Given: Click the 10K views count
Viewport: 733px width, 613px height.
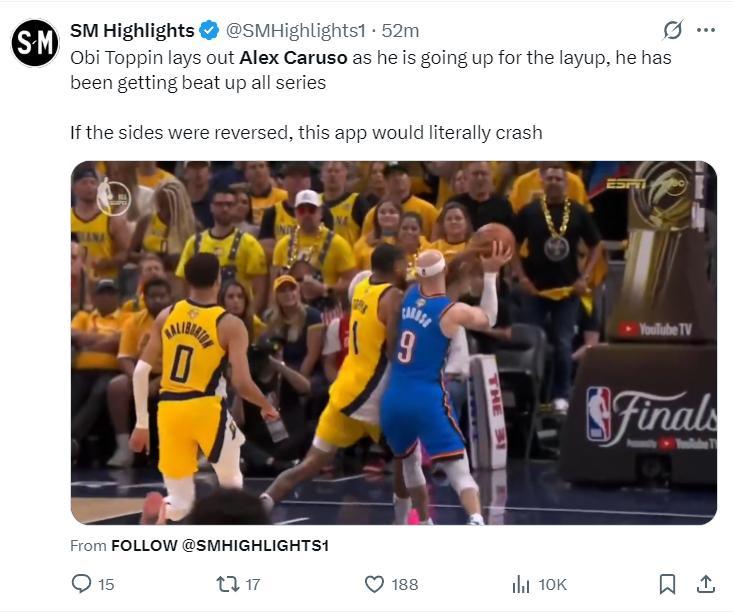Looking at the screenshot, I should (552, 584).
